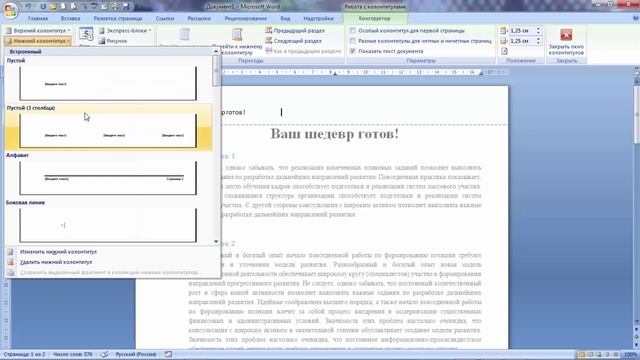The height and width of the screenshot is (360, 640).
Task: Click the Следующий раздел icon
Action: [x=269, y=41]
